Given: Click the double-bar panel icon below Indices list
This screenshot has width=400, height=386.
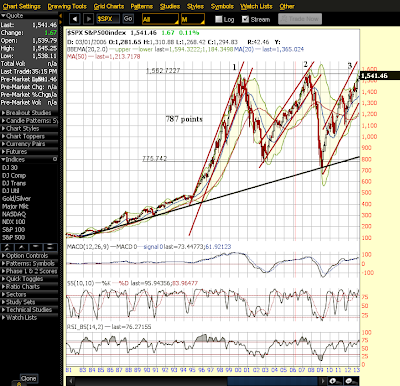Looking at the screenshot, I should [50, 247].
